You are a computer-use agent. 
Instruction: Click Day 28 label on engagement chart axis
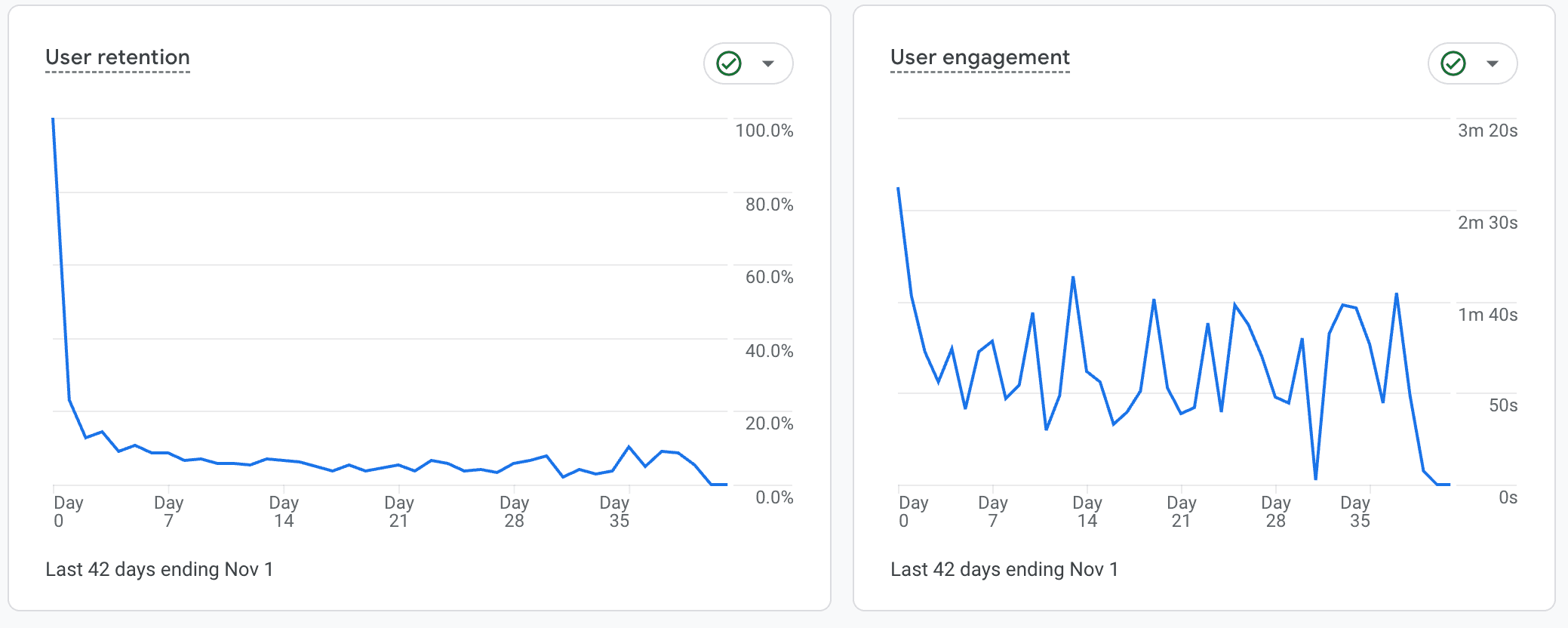pos(1276,511)
